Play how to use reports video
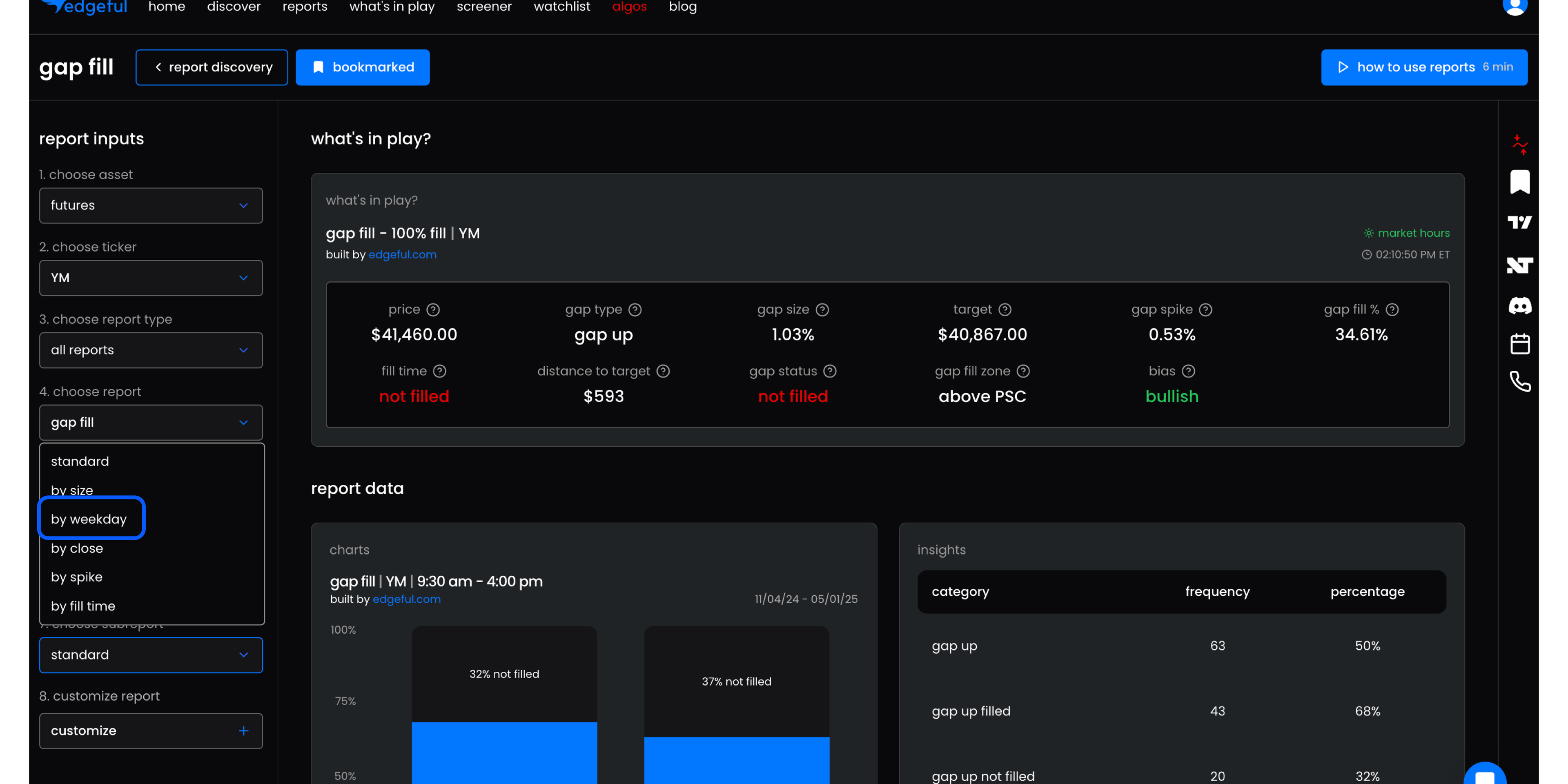Viewport: 1568px width, 784px height. pyautogui.click(x=1424, y=67)
